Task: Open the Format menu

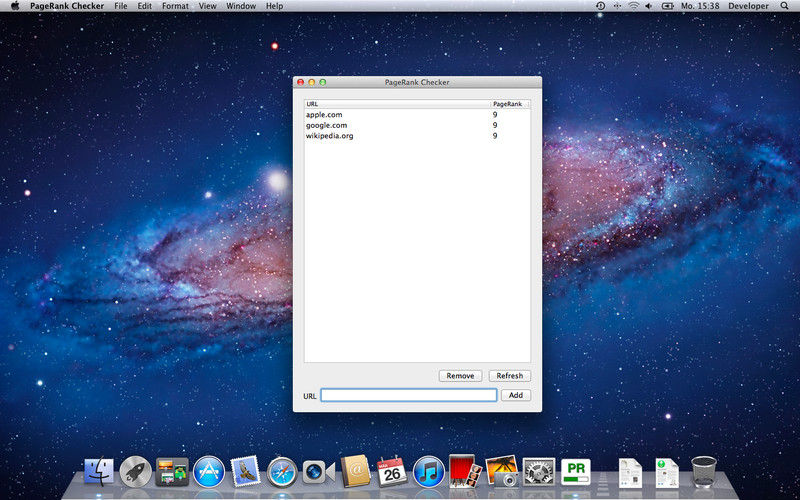Action: 175,6
